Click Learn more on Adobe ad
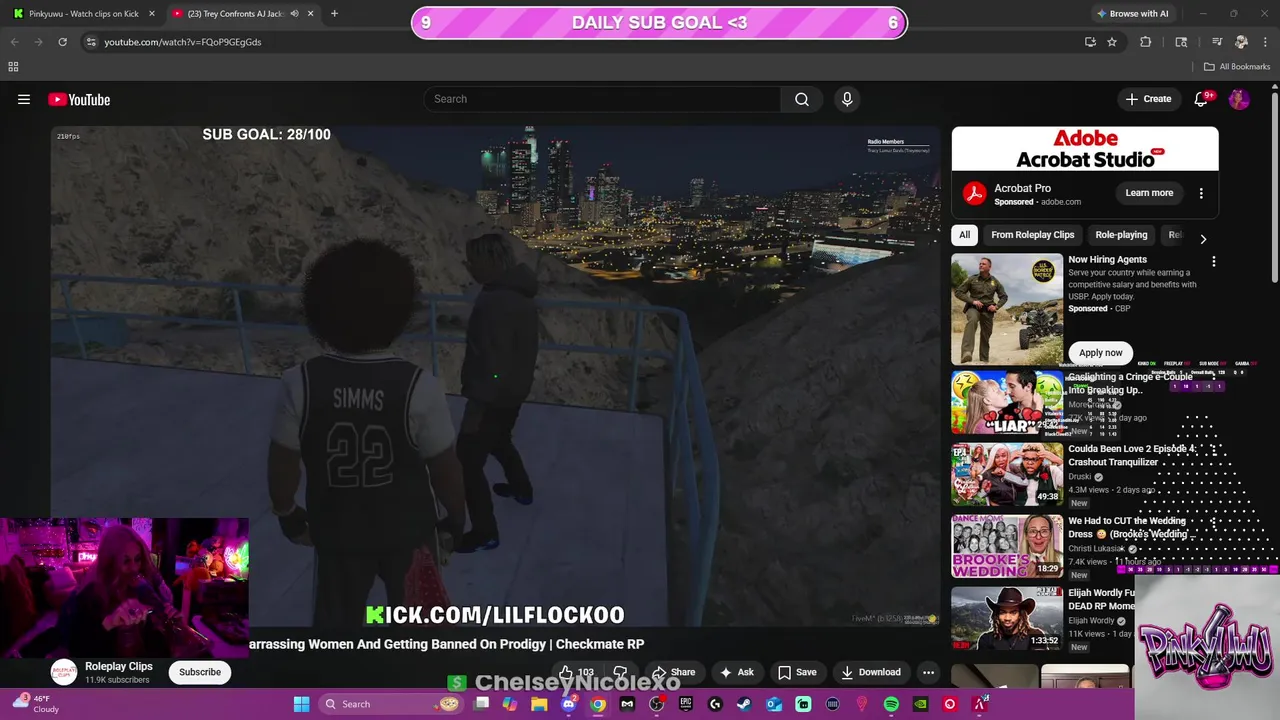The image size is (1280, 720). pos(1149,193)
